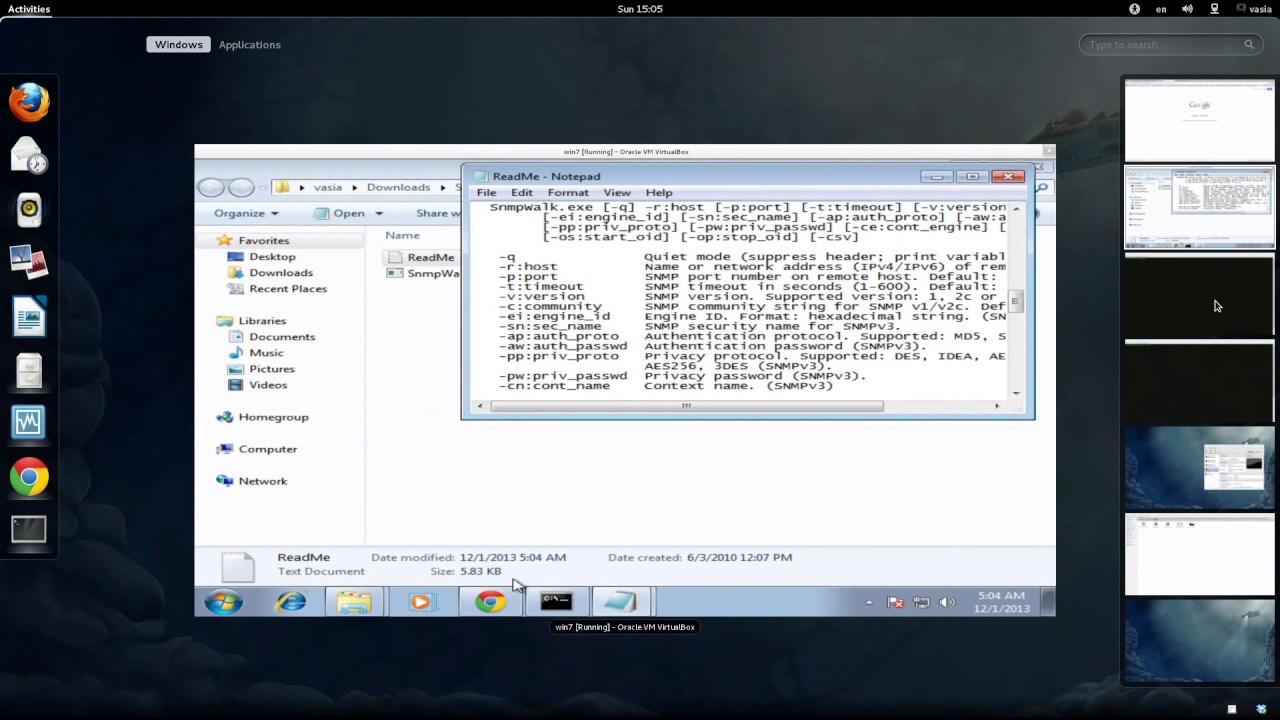The width and height of the screenshot is (1280, 720).
Task: Click the Sun 15:05 clock
Action: tap(640, 9)
